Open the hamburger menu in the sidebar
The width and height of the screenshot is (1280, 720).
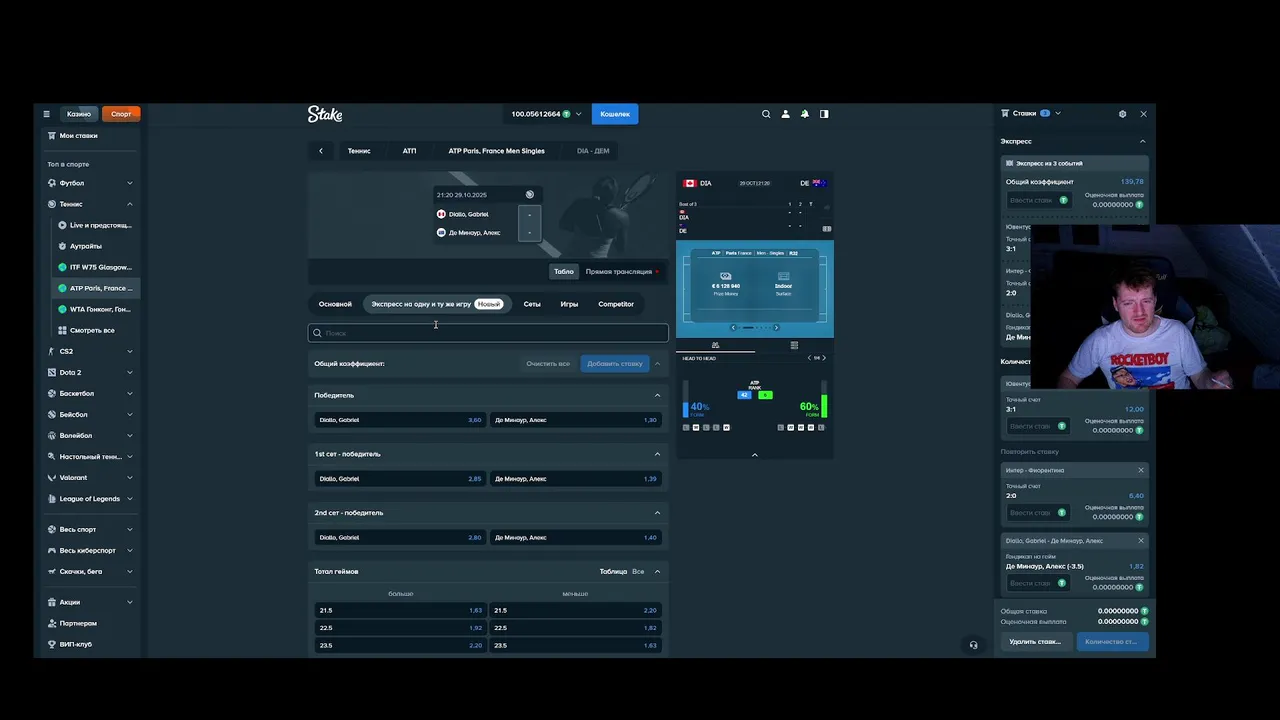(46, 114)
